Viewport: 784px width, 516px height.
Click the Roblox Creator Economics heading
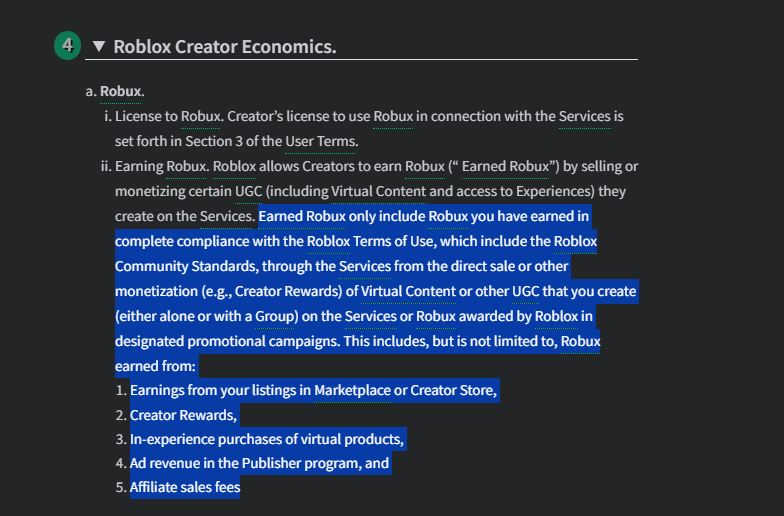pos(225,47)
